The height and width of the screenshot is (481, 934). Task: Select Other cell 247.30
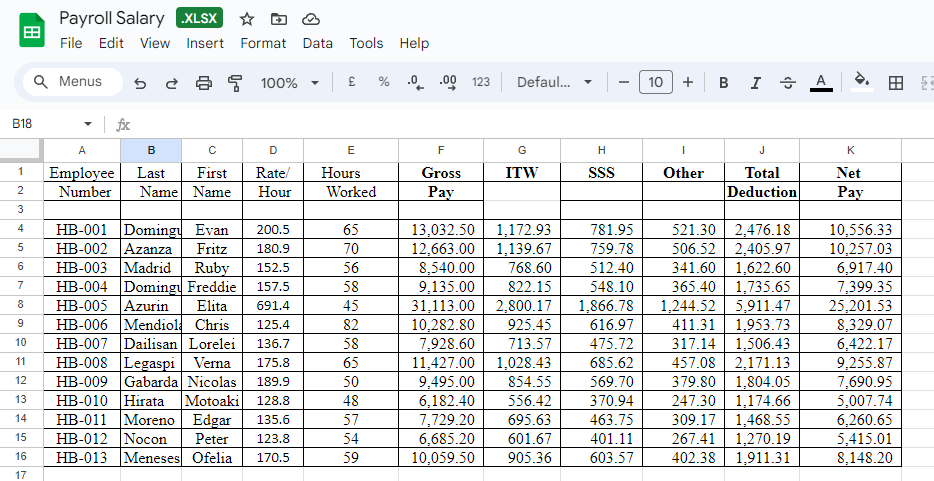point(683,401)
